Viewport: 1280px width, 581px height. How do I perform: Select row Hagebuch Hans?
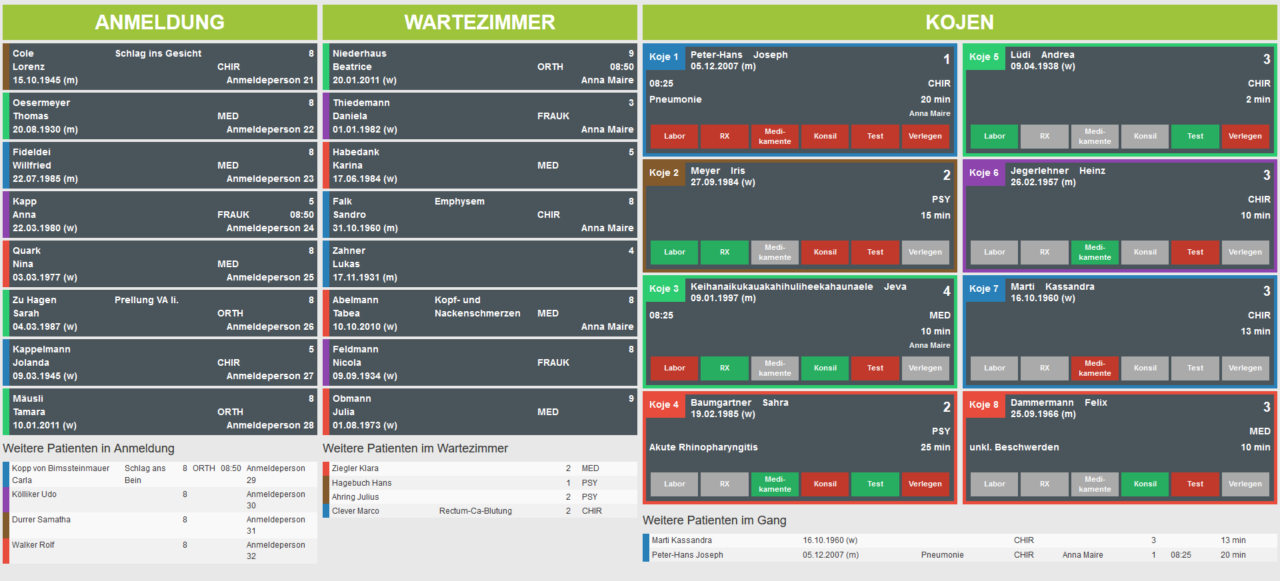(480, 482)
